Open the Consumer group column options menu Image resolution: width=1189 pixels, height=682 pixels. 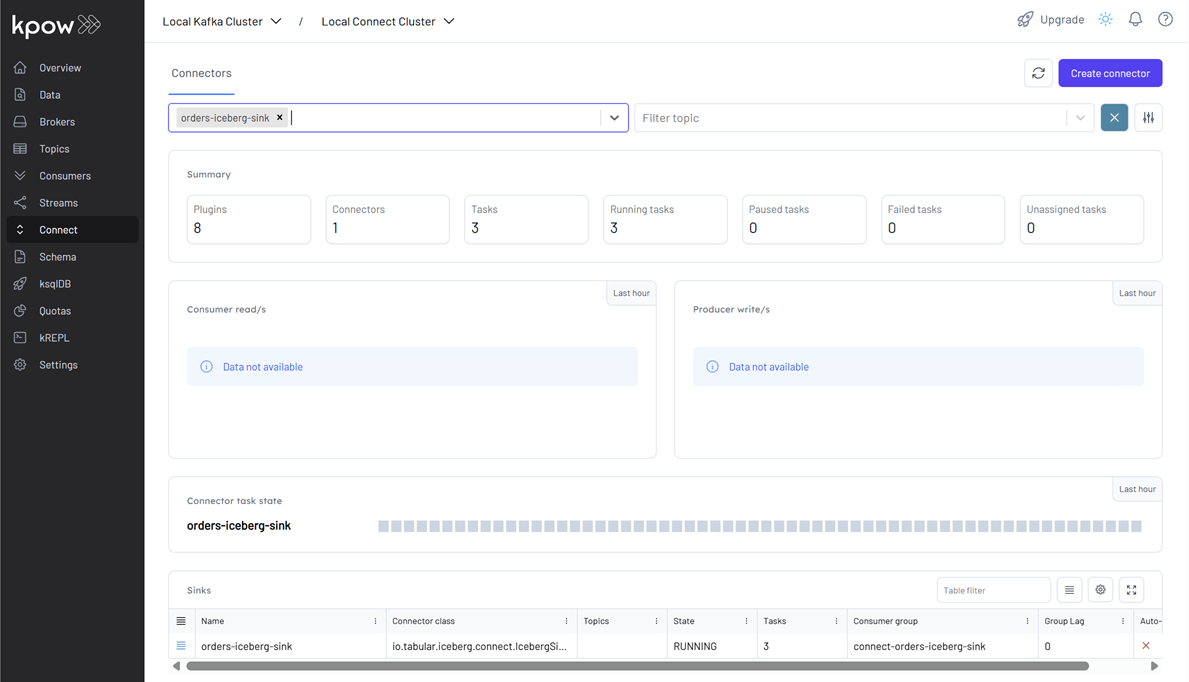(1027, 621)
